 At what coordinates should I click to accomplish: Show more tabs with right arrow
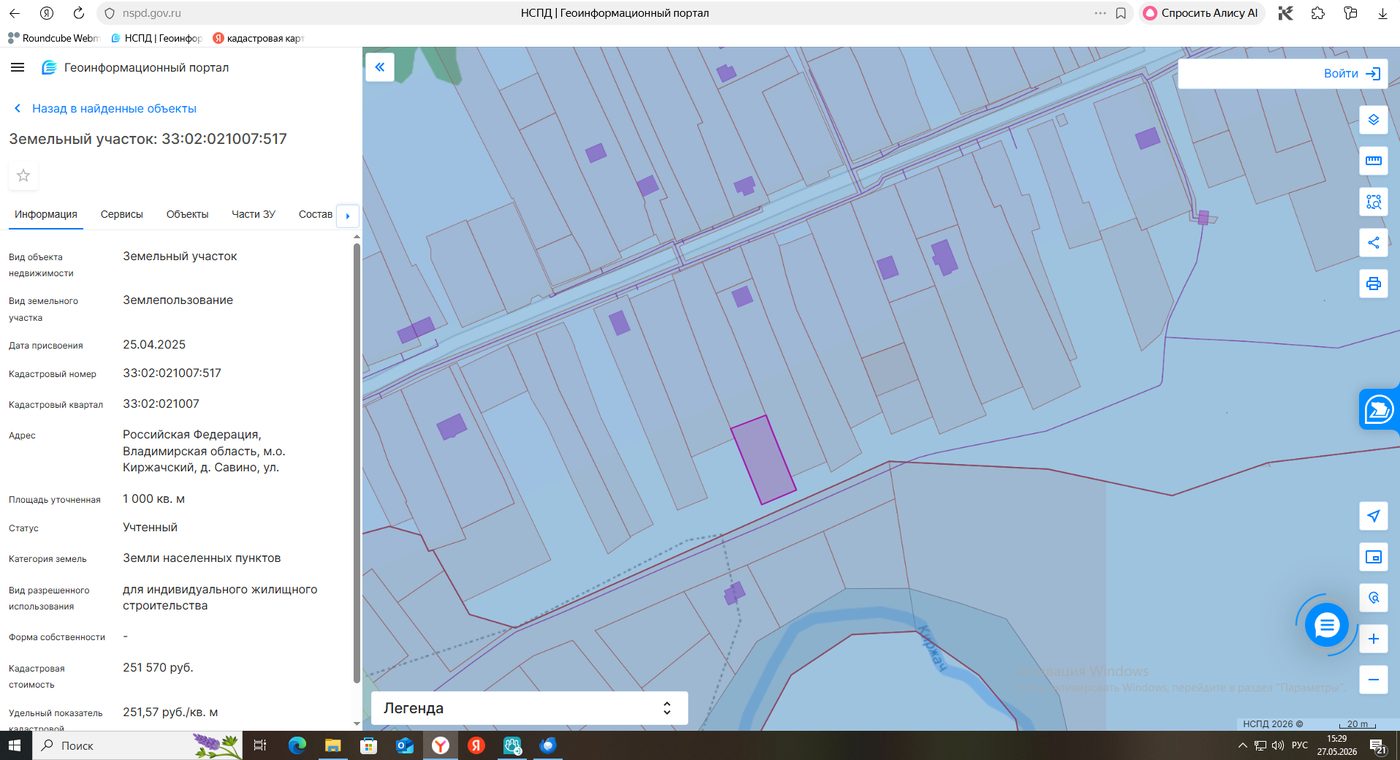point(347,215)
